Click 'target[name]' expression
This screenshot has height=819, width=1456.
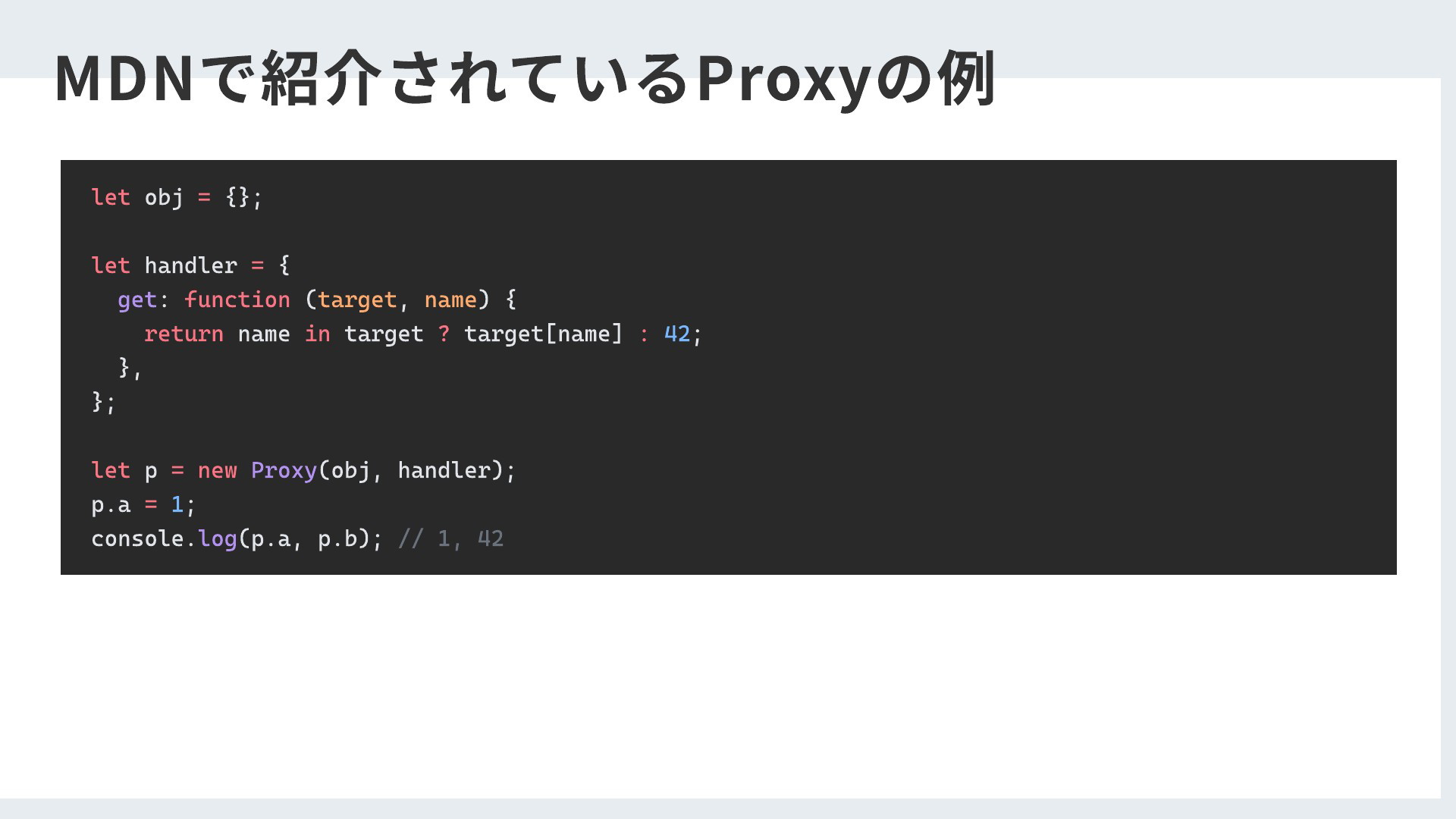coord(543,334)
